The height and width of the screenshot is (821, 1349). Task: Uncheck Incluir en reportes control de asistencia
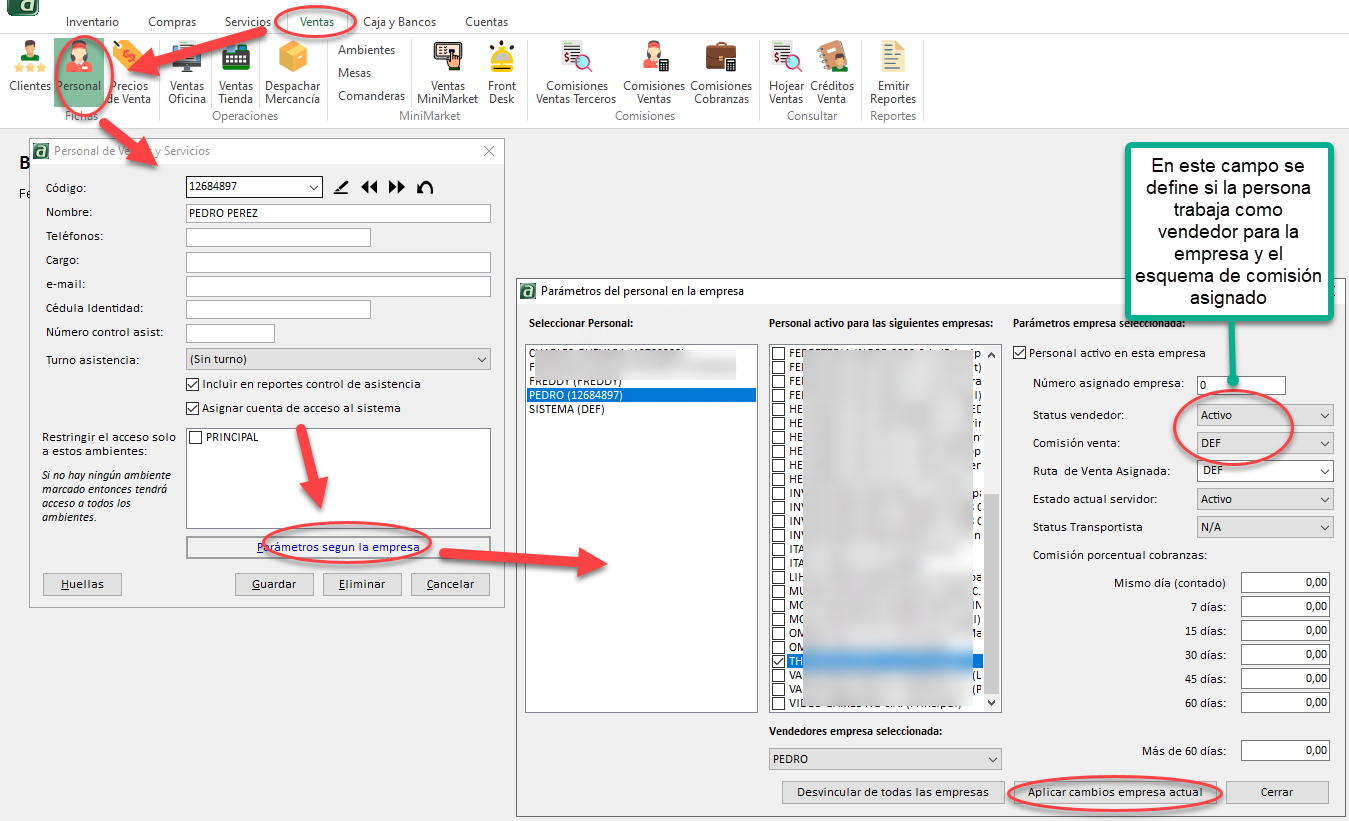pyautogui.click(x=193, y=384)
